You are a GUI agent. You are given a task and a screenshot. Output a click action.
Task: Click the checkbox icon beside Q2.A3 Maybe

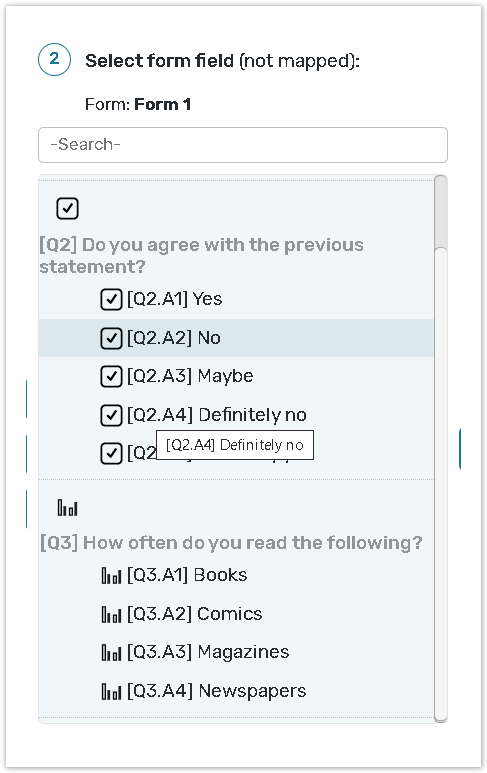point(111,377)
